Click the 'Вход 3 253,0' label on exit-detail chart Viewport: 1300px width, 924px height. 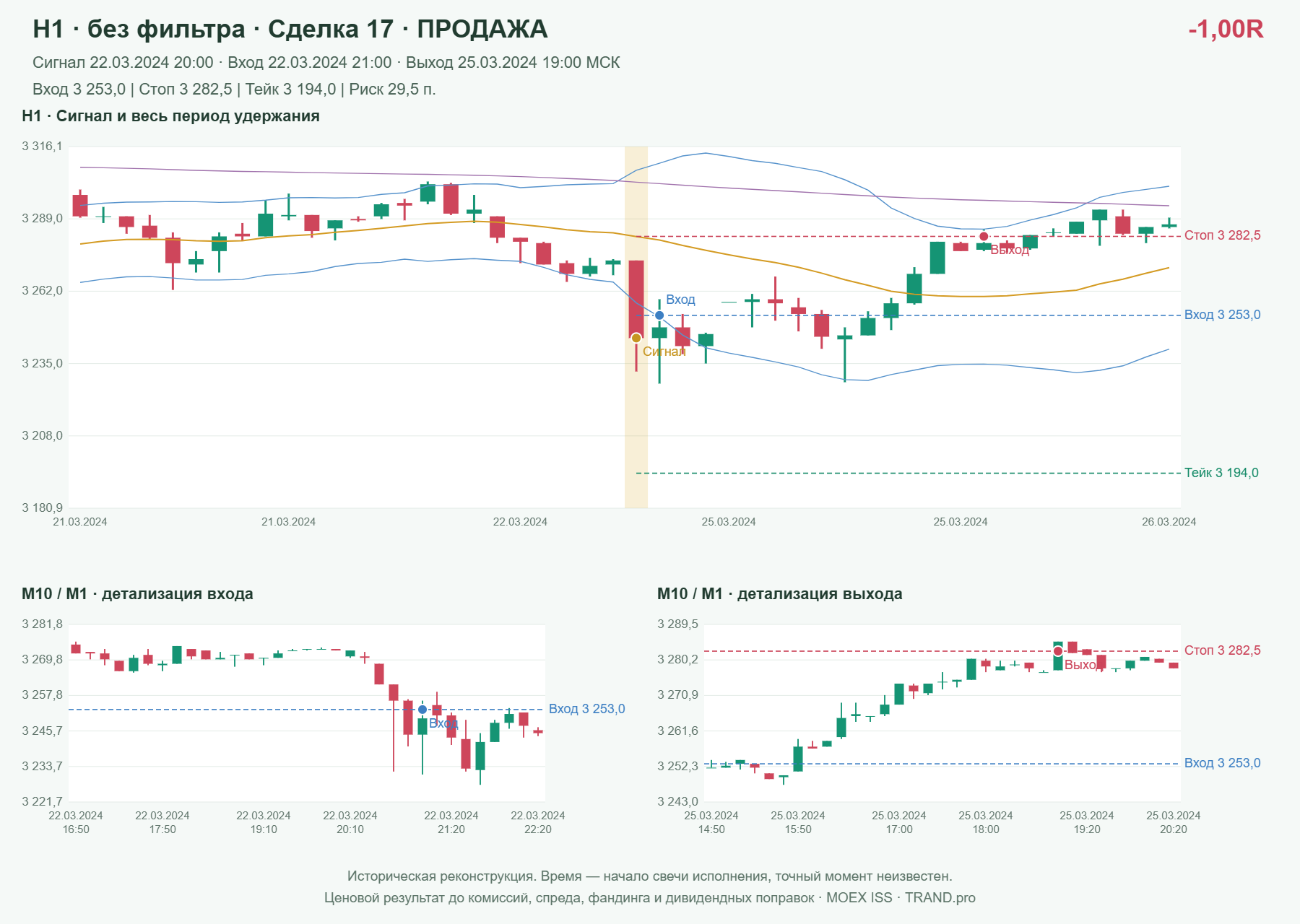1222,763
